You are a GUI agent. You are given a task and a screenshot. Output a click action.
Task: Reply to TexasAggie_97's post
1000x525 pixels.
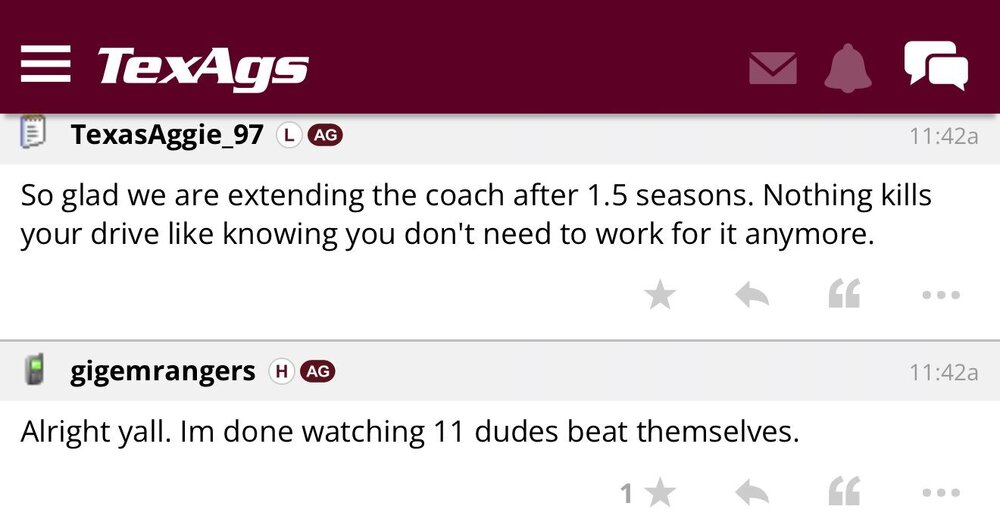coord(752,295)
